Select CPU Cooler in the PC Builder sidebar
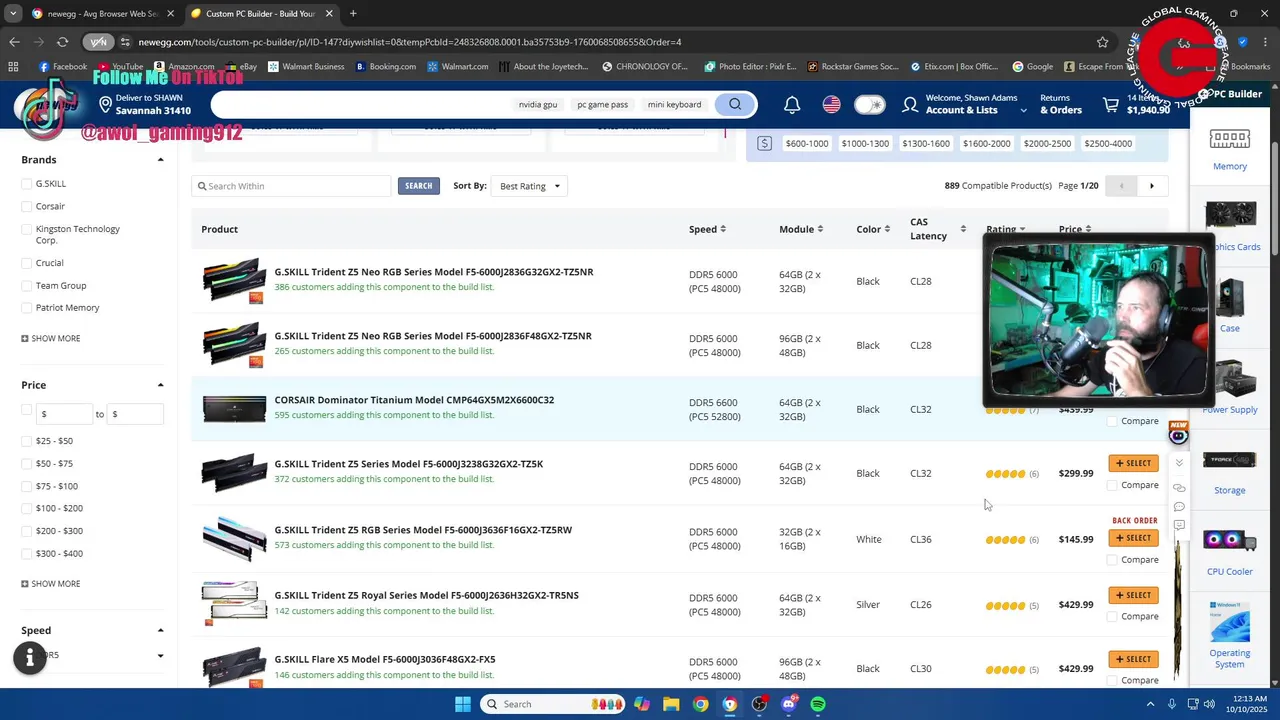This screenshot has height=720, width=1280. coord(1230,554)
